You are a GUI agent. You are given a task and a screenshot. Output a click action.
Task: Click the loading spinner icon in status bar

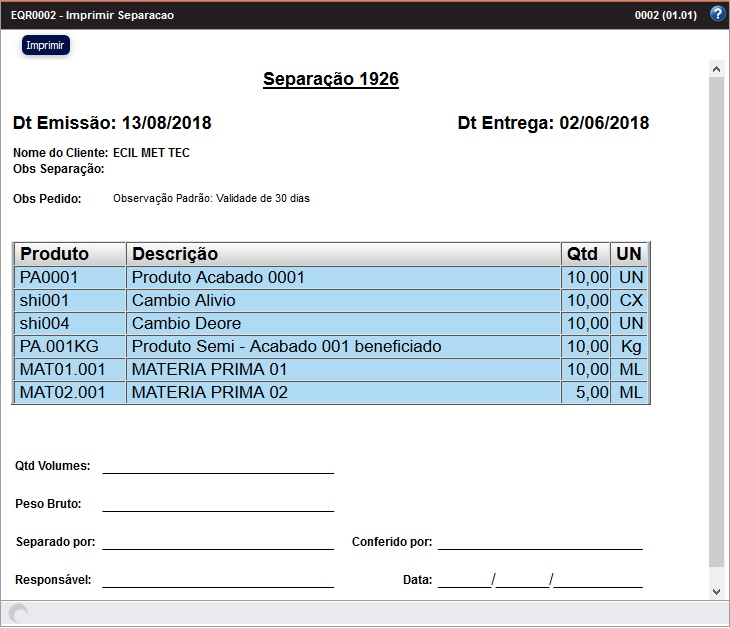pos(19,613)
